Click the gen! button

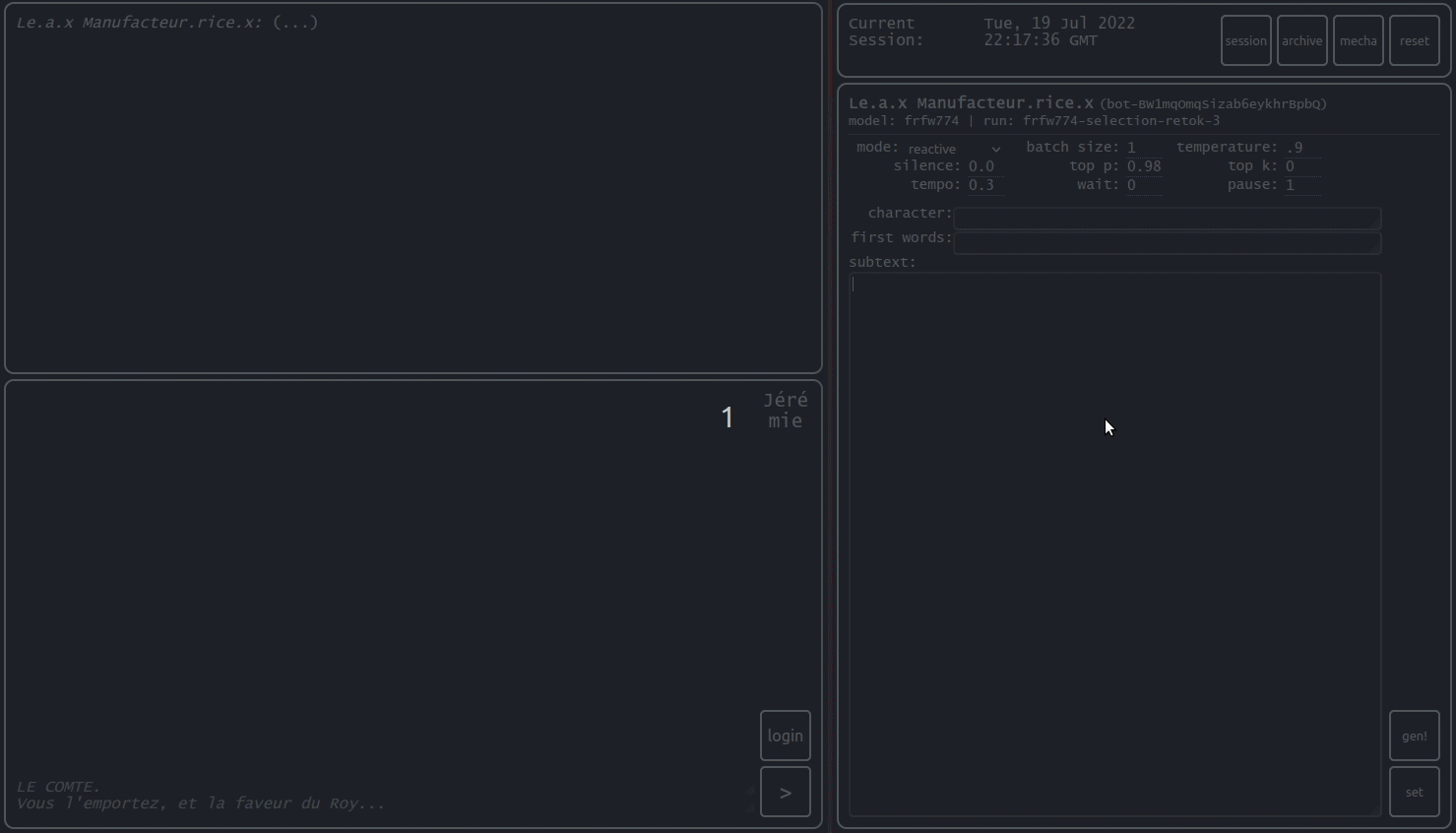[x=1414, y=736]
